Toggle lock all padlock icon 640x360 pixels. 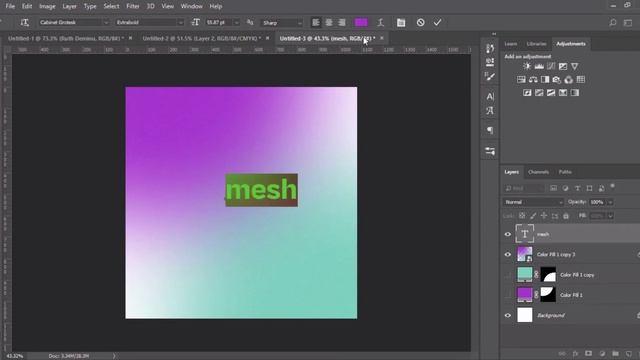(x=566, y=216)
